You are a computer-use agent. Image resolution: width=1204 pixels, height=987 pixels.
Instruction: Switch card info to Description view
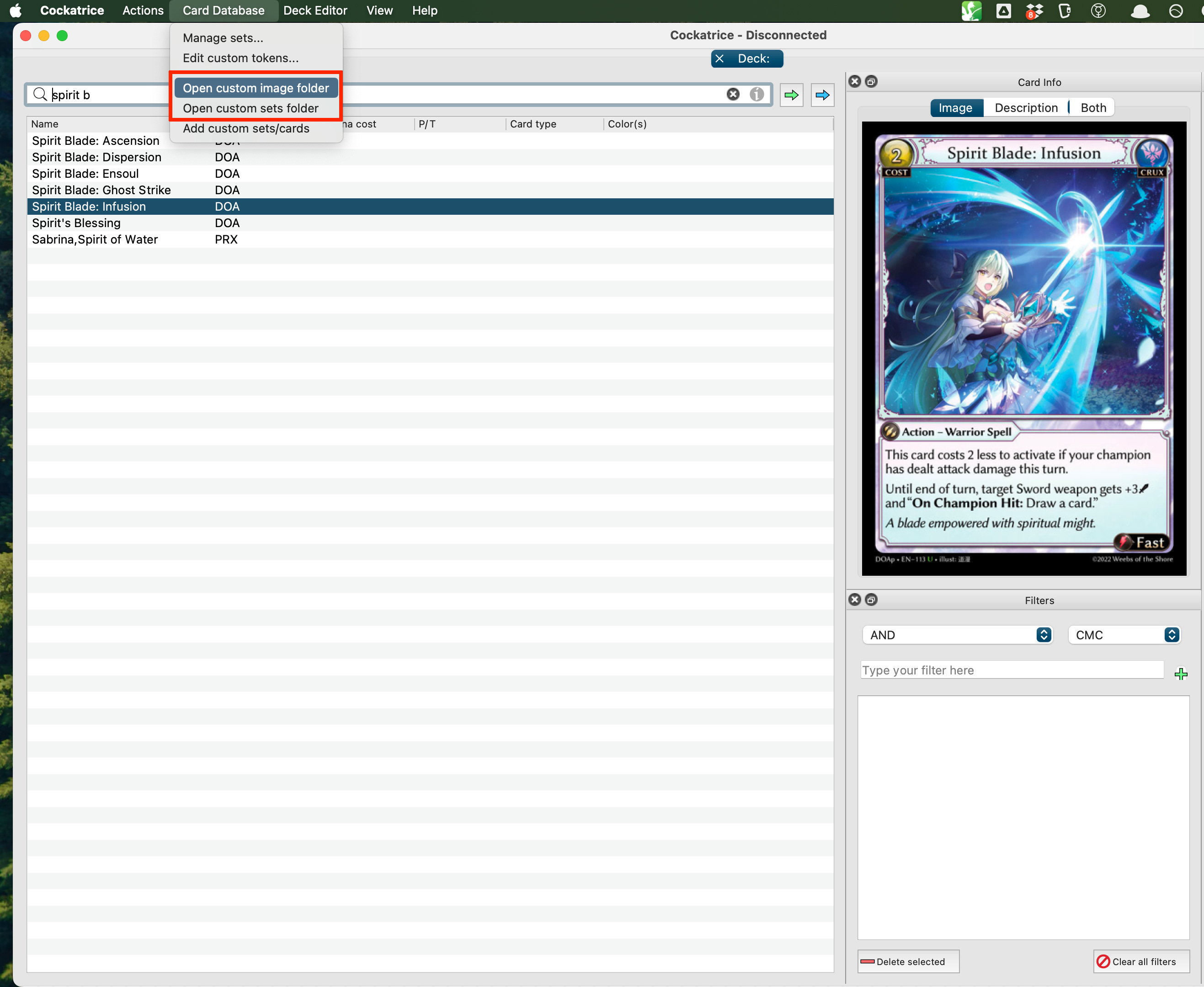click(1026, 108)
